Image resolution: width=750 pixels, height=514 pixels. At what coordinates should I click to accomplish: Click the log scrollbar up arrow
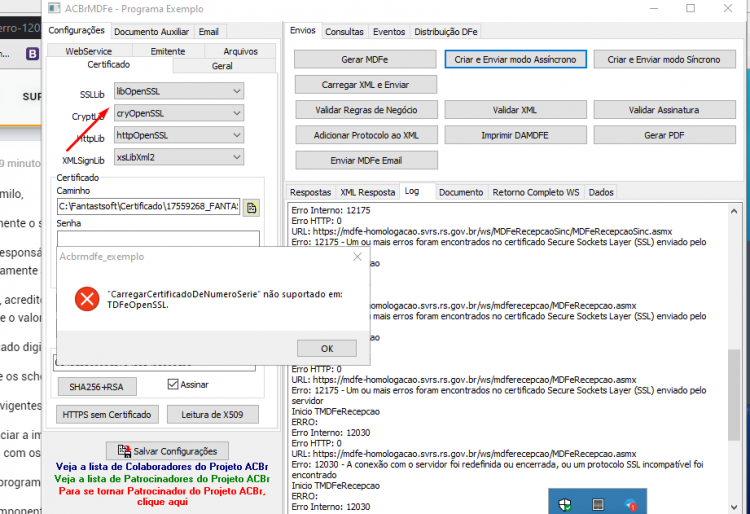pyautogui.click(x=734, y=211)
